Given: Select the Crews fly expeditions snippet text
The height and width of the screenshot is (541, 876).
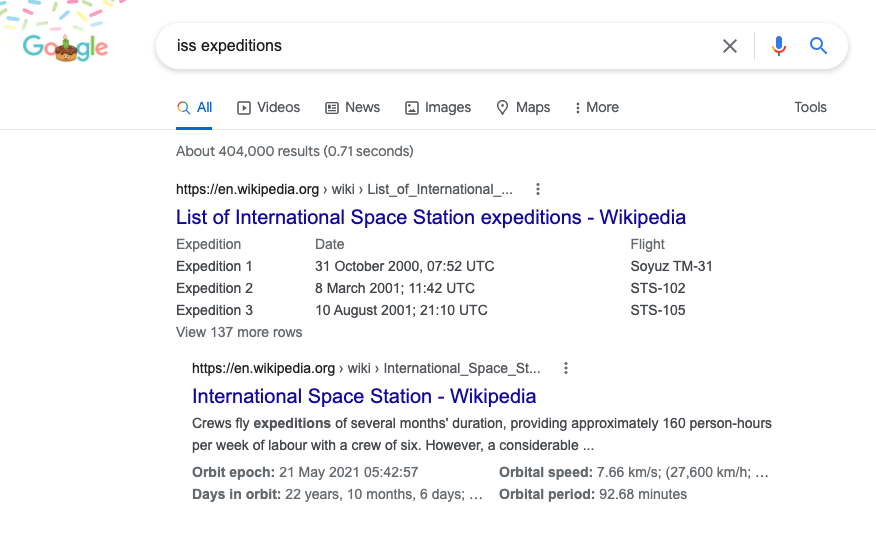Looking at the screenshot, I should 482,434.
